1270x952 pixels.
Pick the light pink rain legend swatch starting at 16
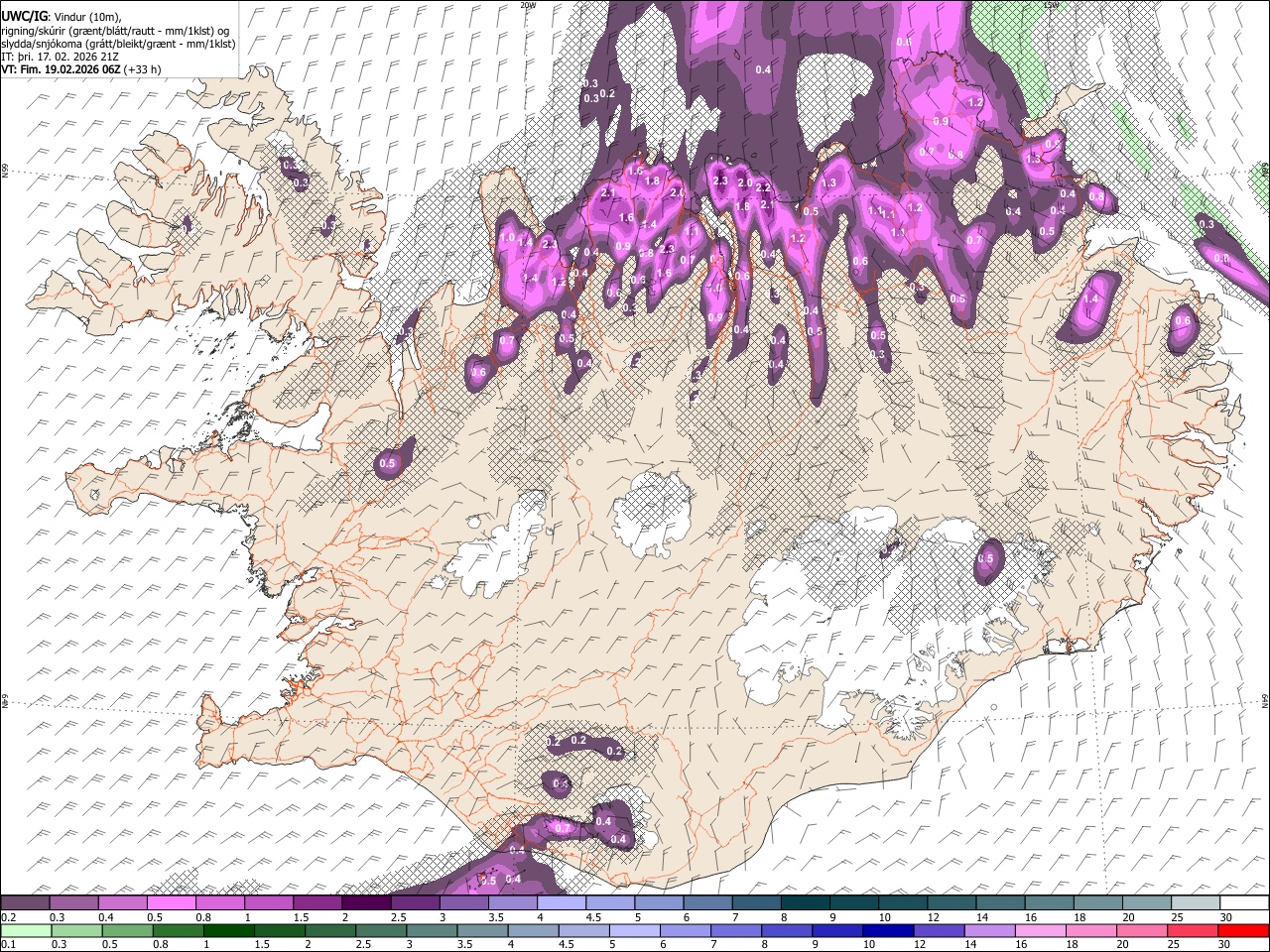coord(1042,930)
